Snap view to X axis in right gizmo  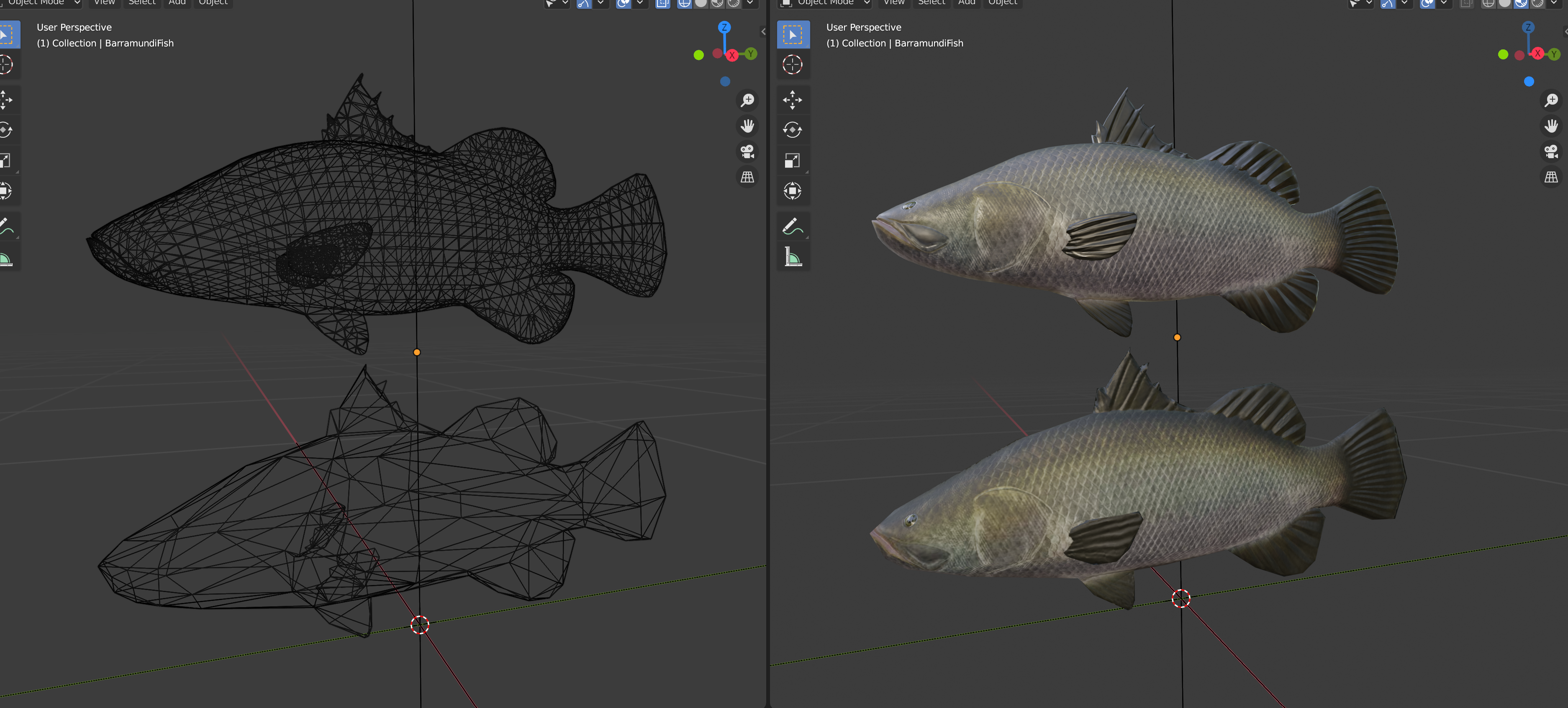pos(1537,54)
